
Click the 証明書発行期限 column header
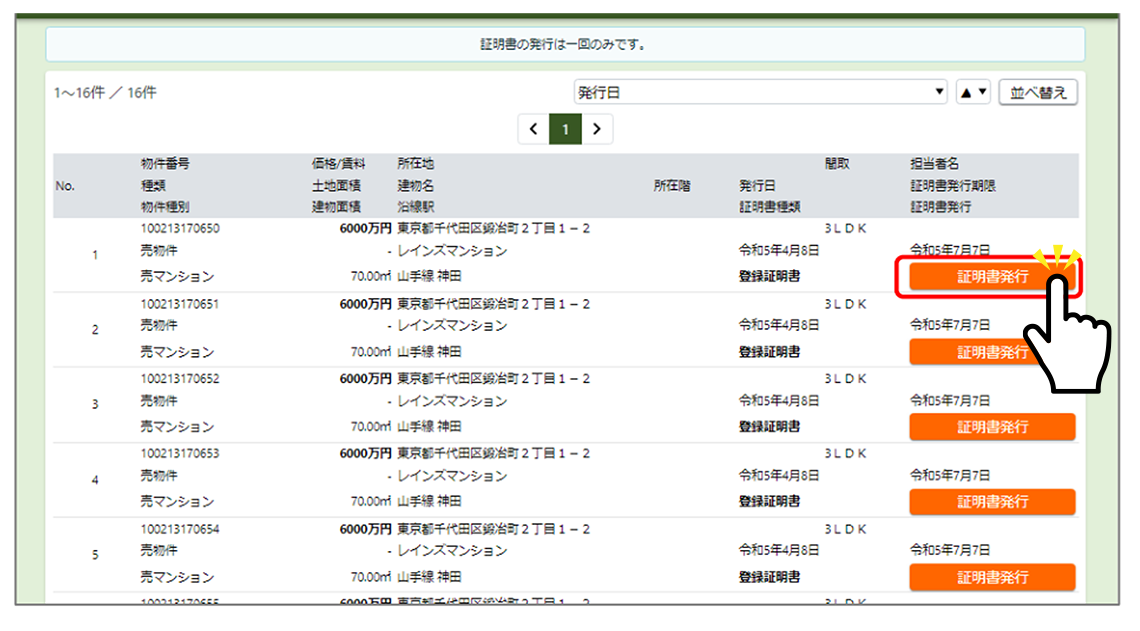pyautogui.click(x=952, y=185)
